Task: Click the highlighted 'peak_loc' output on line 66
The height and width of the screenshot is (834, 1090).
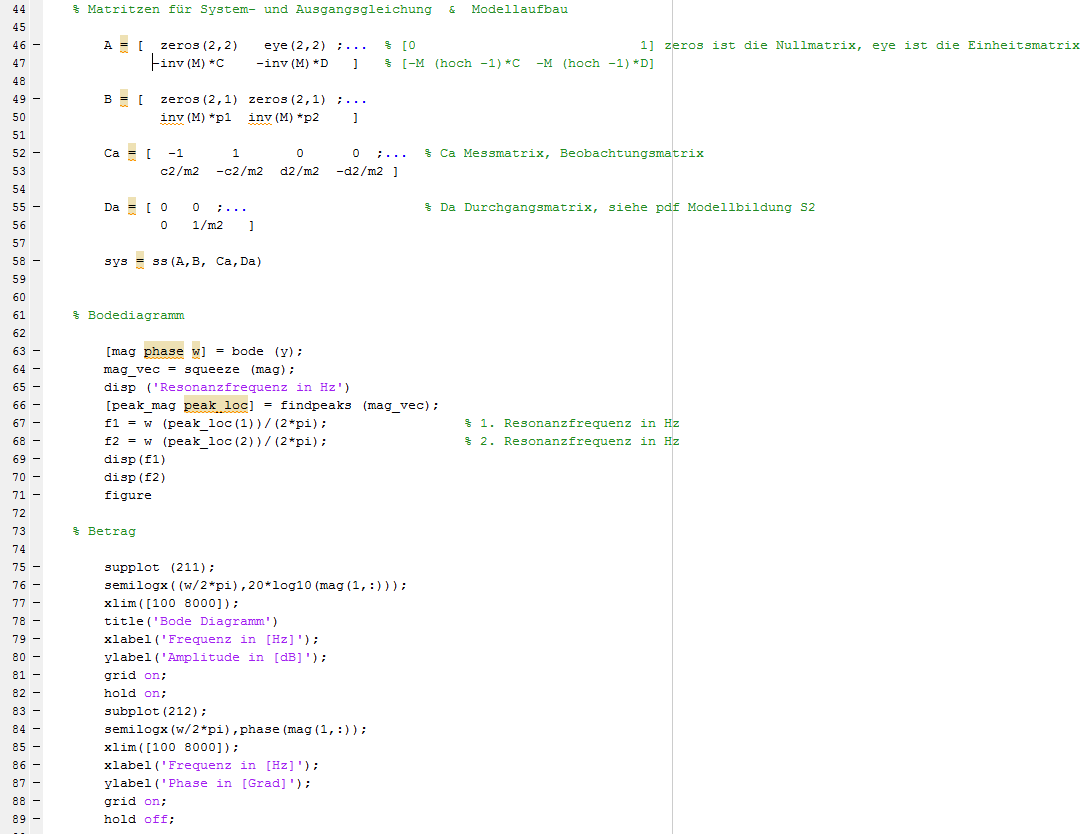Action: pyautogui.click(x=216, y=405)
